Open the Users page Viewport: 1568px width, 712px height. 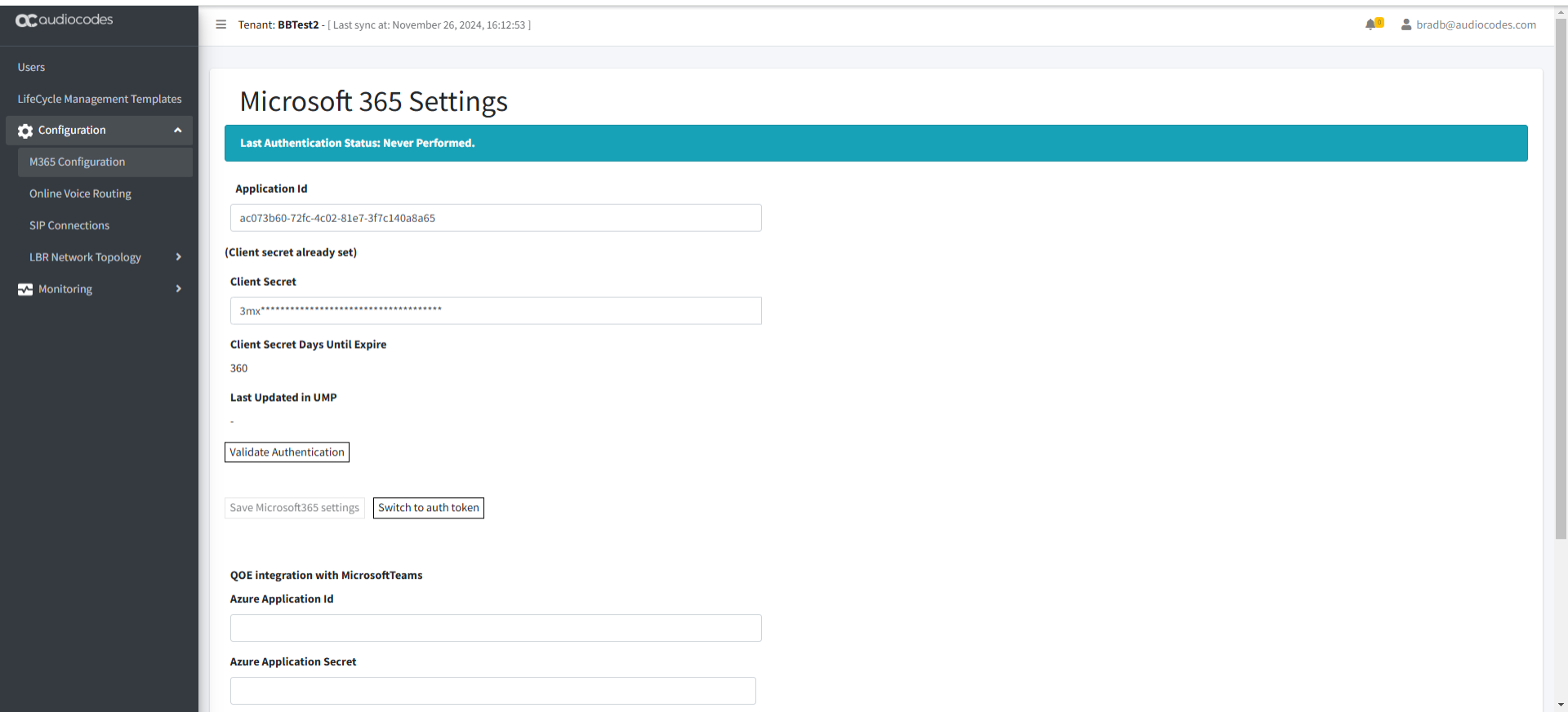tap(31, 67)
